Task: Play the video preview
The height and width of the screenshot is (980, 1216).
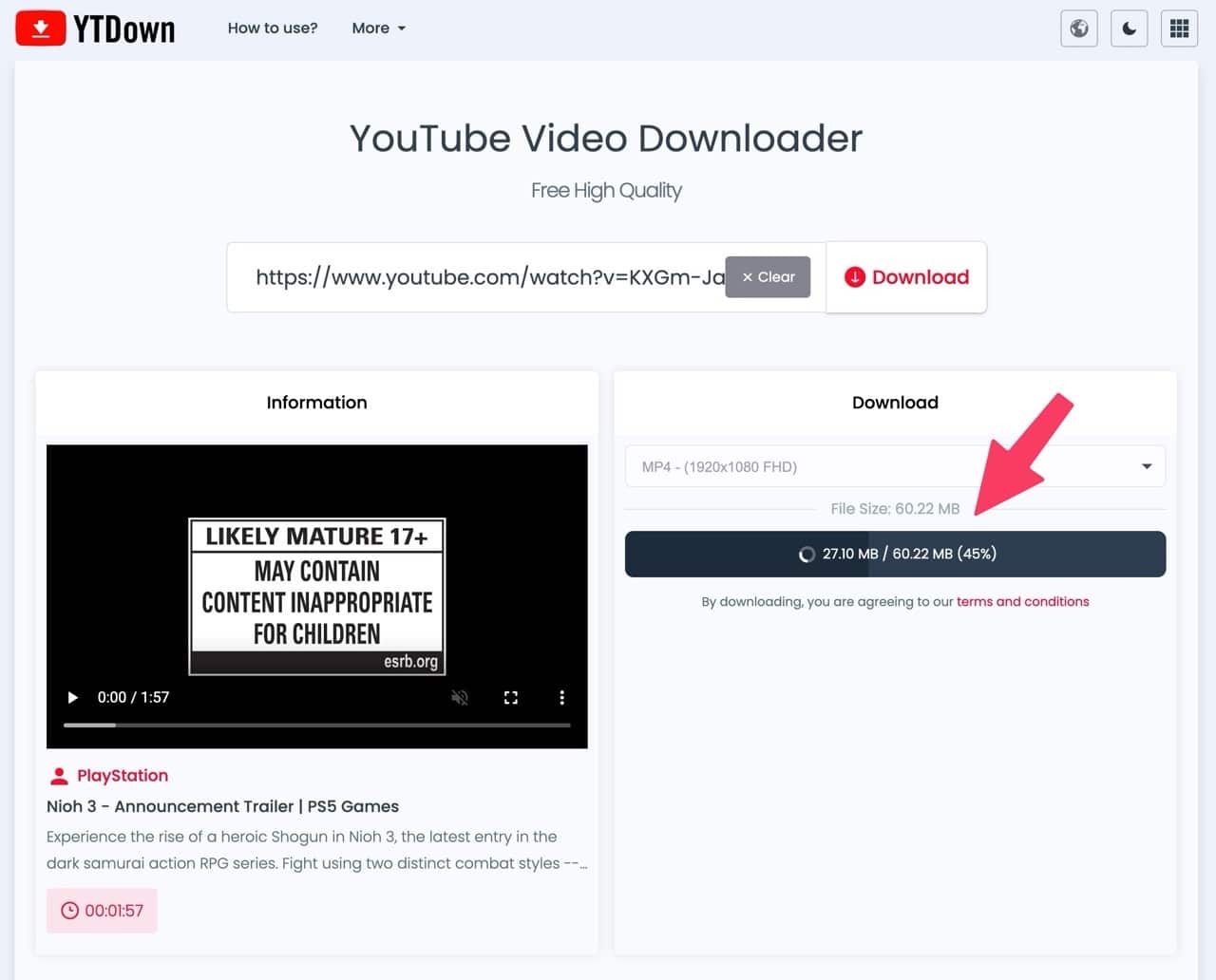Action: click(72, 698)
